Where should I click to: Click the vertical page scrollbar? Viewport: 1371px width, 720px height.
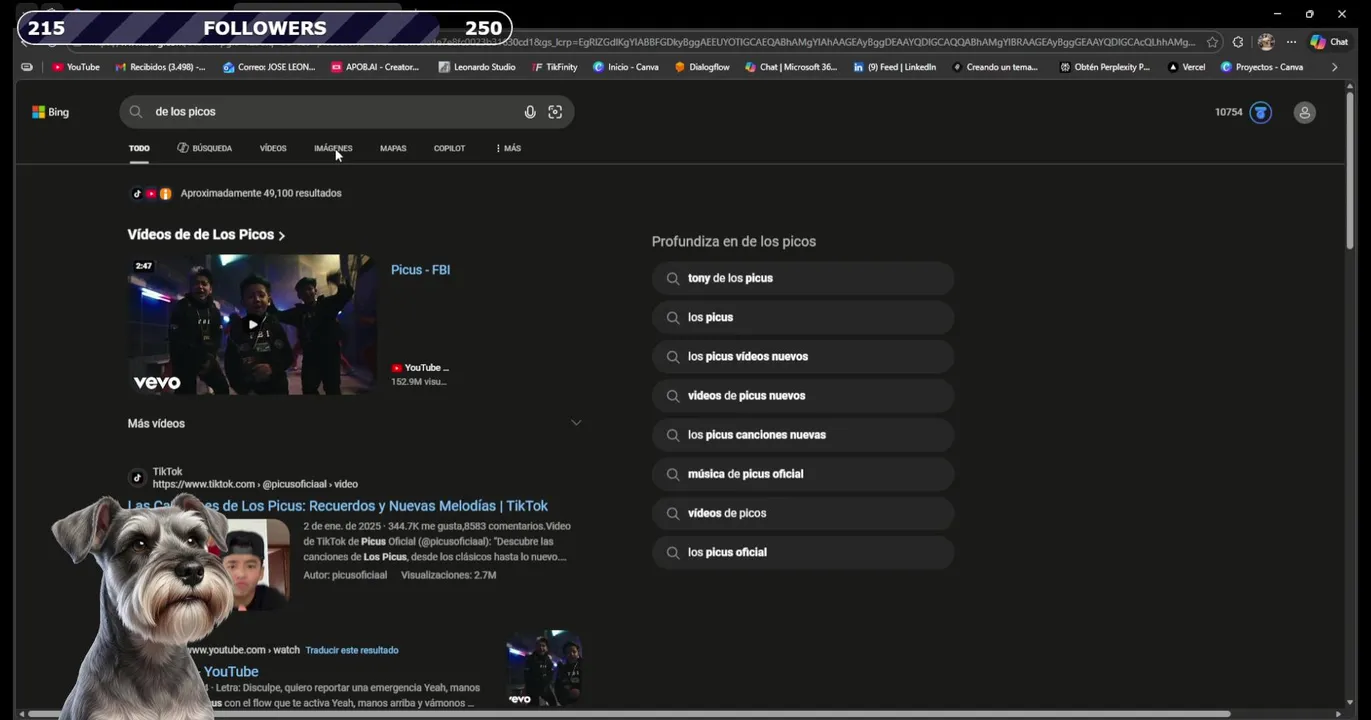point(1350,170)
